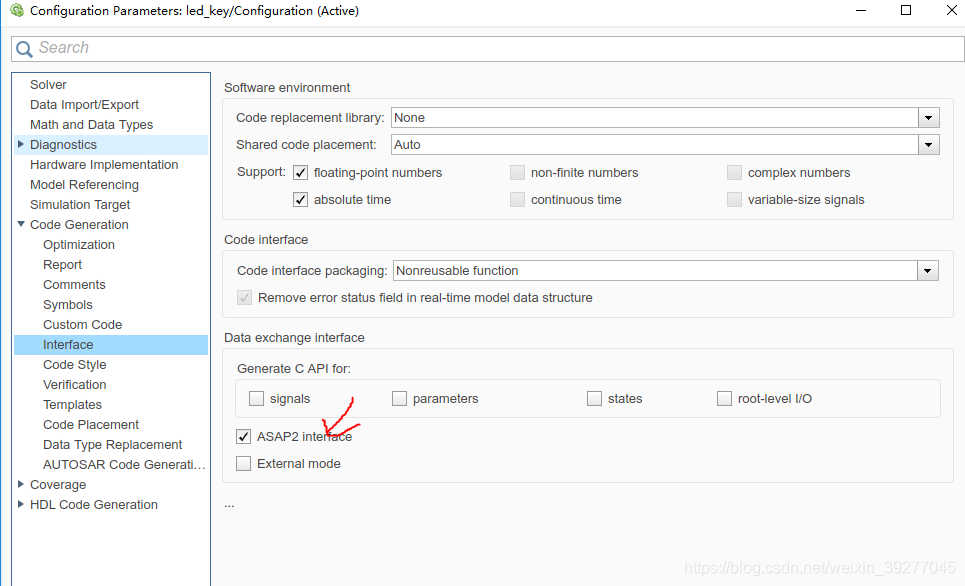Show advanced parameters via ellipsis
This screenshot has height=586, width=965.
(x=230, y=505)
